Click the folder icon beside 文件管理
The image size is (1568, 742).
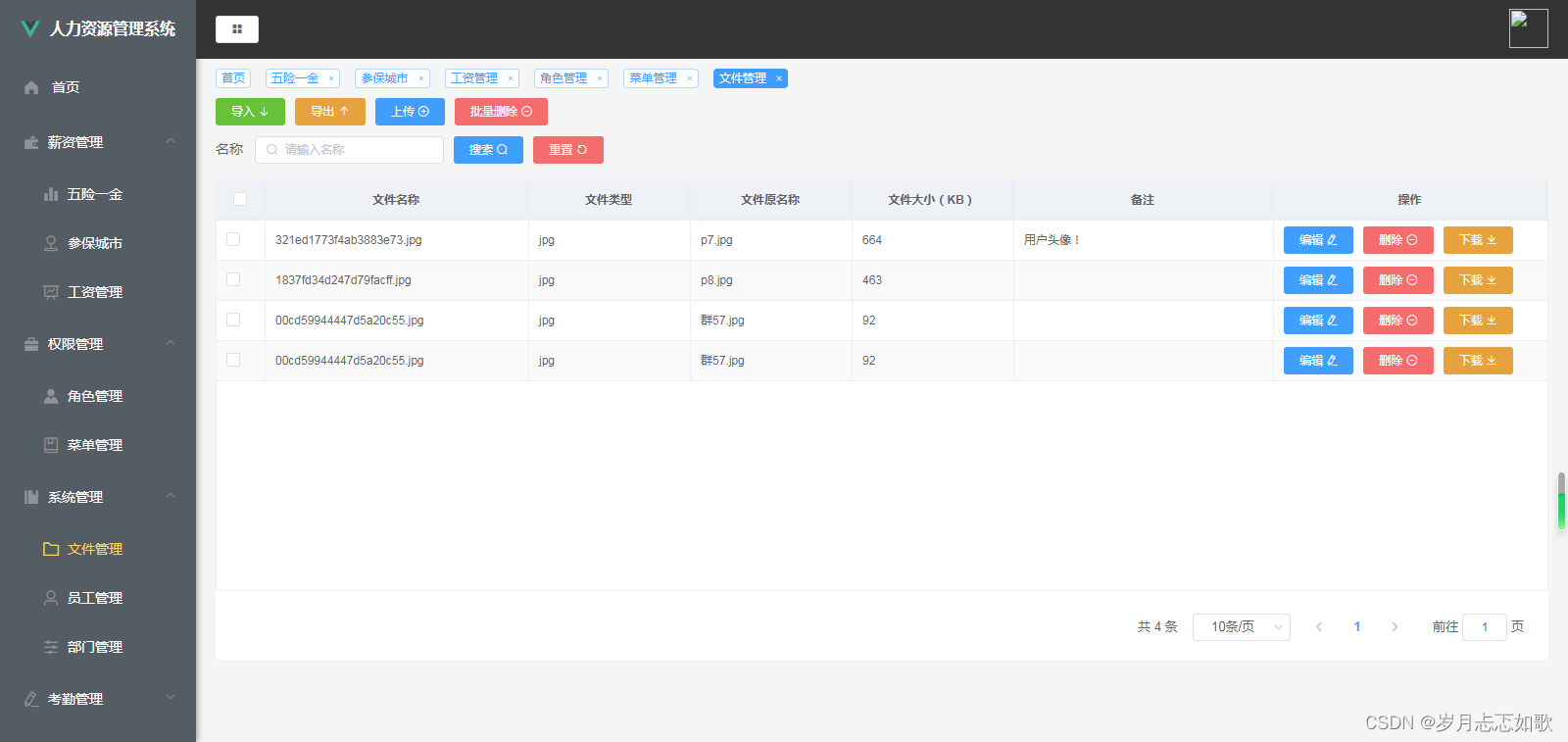[51, 549]
